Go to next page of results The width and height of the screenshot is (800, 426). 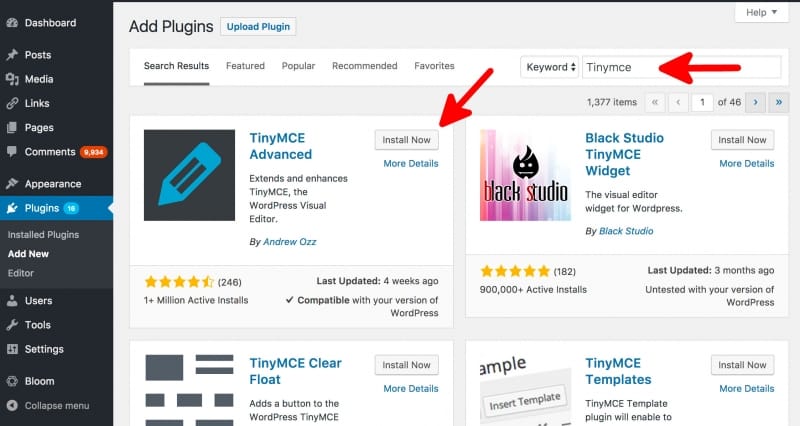pyautogui.click(x=757, y=102)
